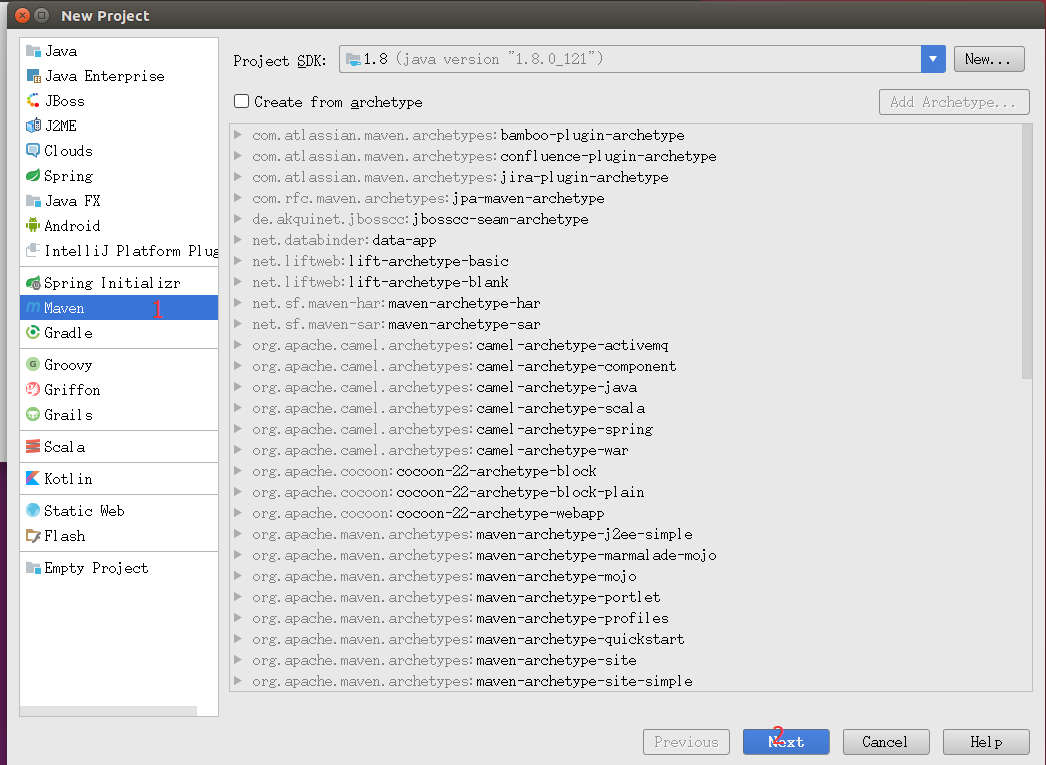This screenshot has height=765, width=1046.
Task: Expand the jira-plugin-archetype tree node
Action: click(x=236, y=177)
